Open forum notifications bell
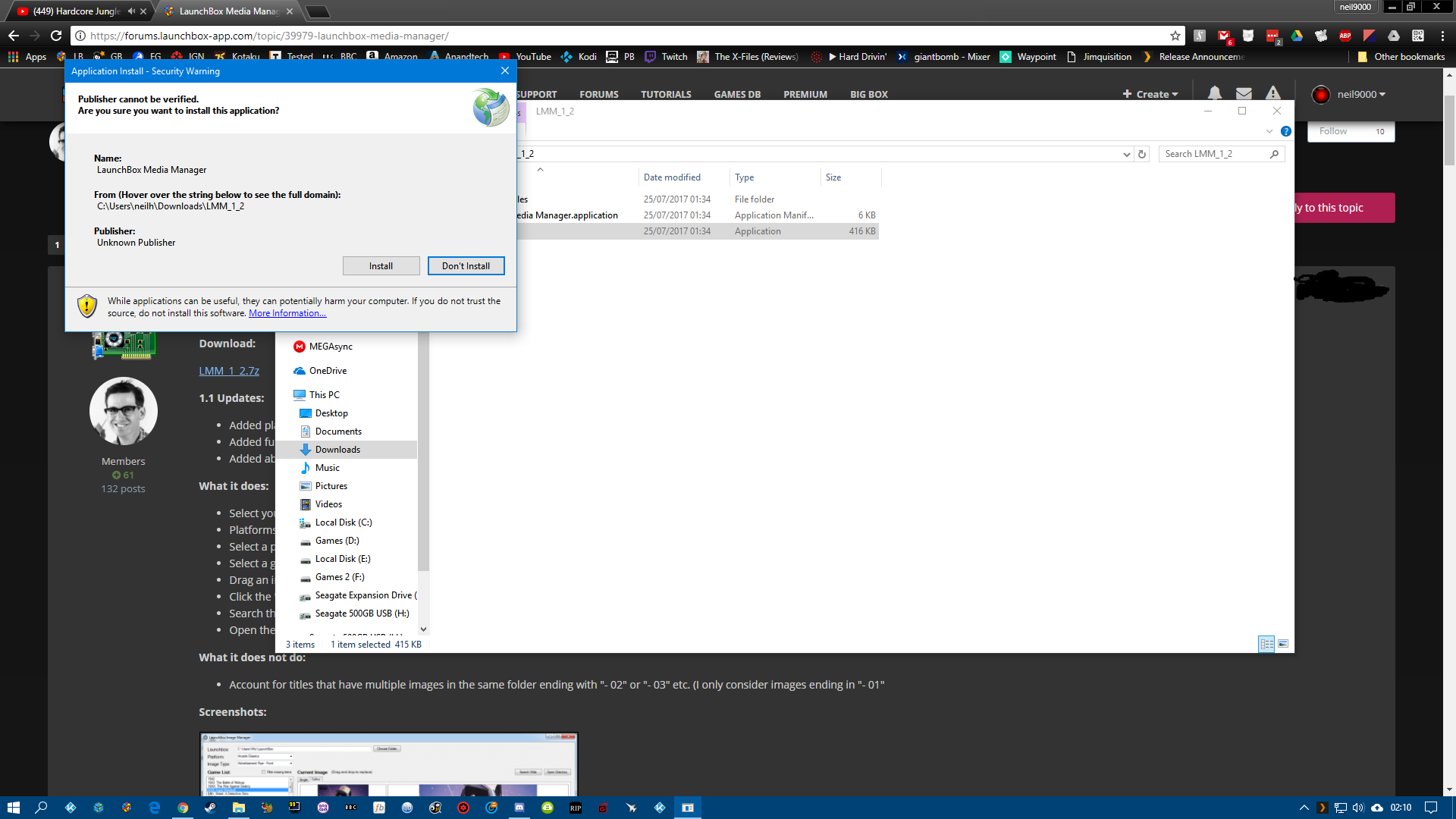The width and height of the screenshot is (1456, 819). tap(1215, 93)
